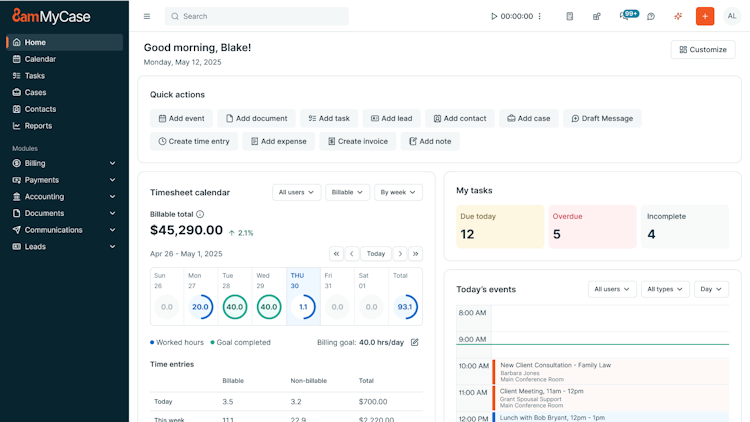Click Add task quick action
This screenshot has width=750, height=422.
pos(329,118)
